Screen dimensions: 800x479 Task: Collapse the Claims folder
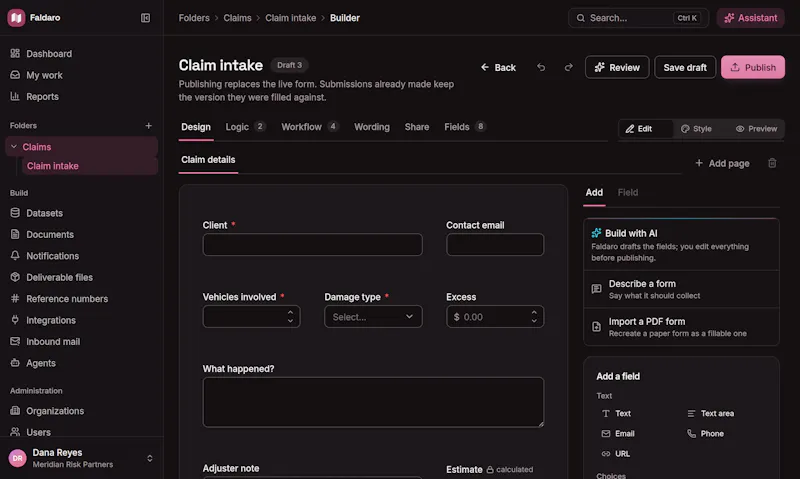[x=14, y=147]
